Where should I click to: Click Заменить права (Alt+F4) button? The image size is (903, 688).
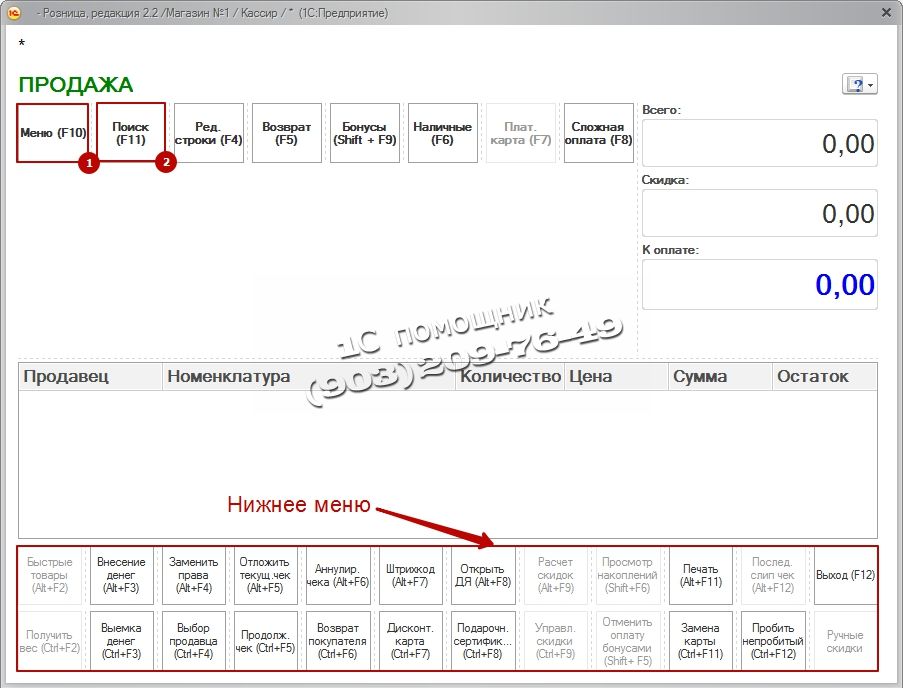194,575
